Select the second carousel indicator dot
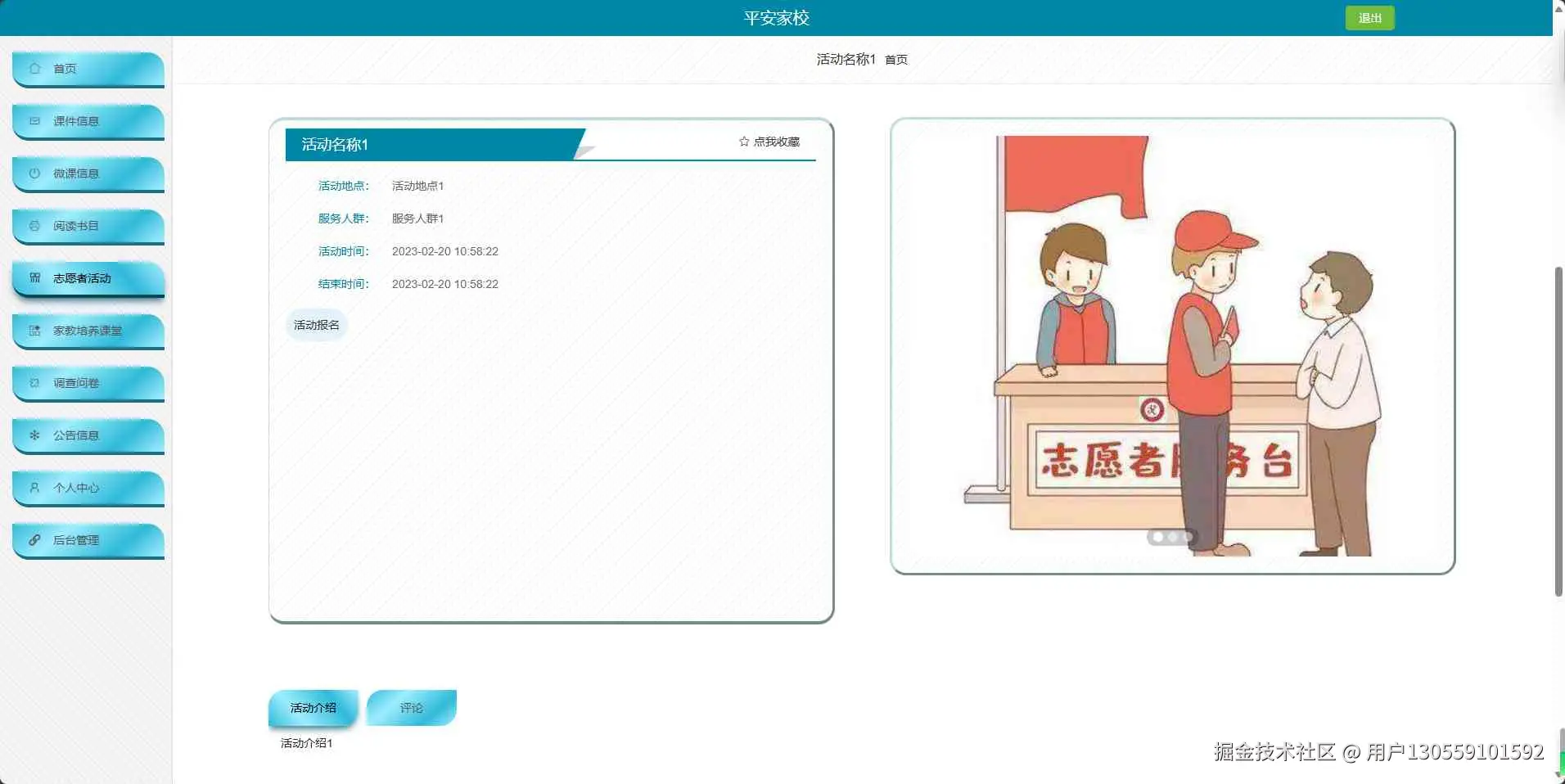 (x=1174, y=537)
